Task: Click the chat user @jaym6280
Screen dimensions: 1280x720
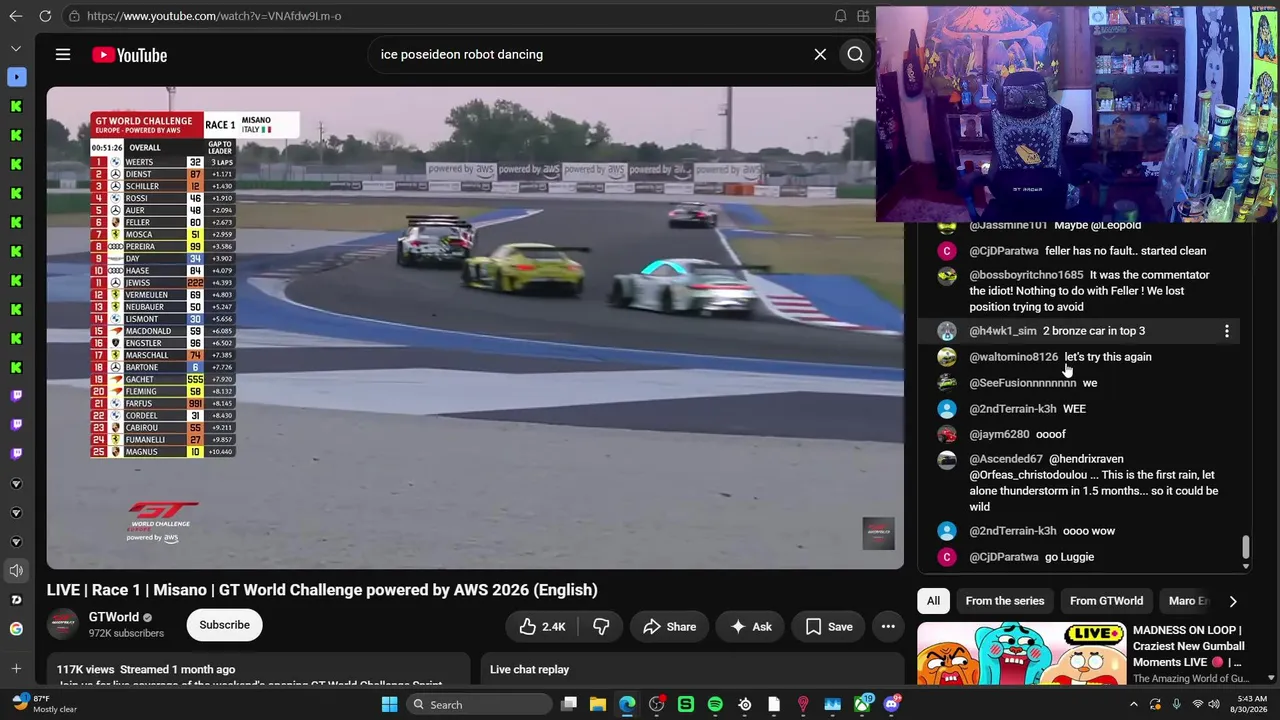Action: coord(999,435)
